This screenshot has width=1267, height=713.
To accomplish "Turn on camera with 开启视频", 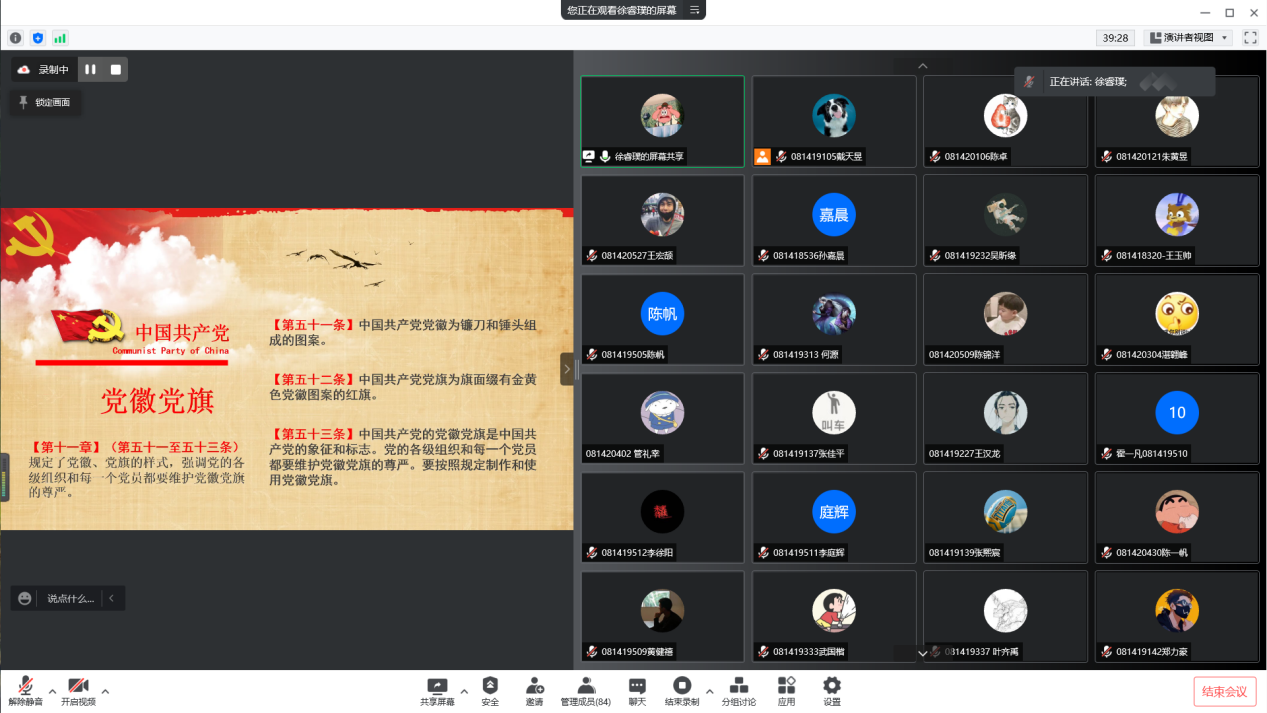I will 78,692.
